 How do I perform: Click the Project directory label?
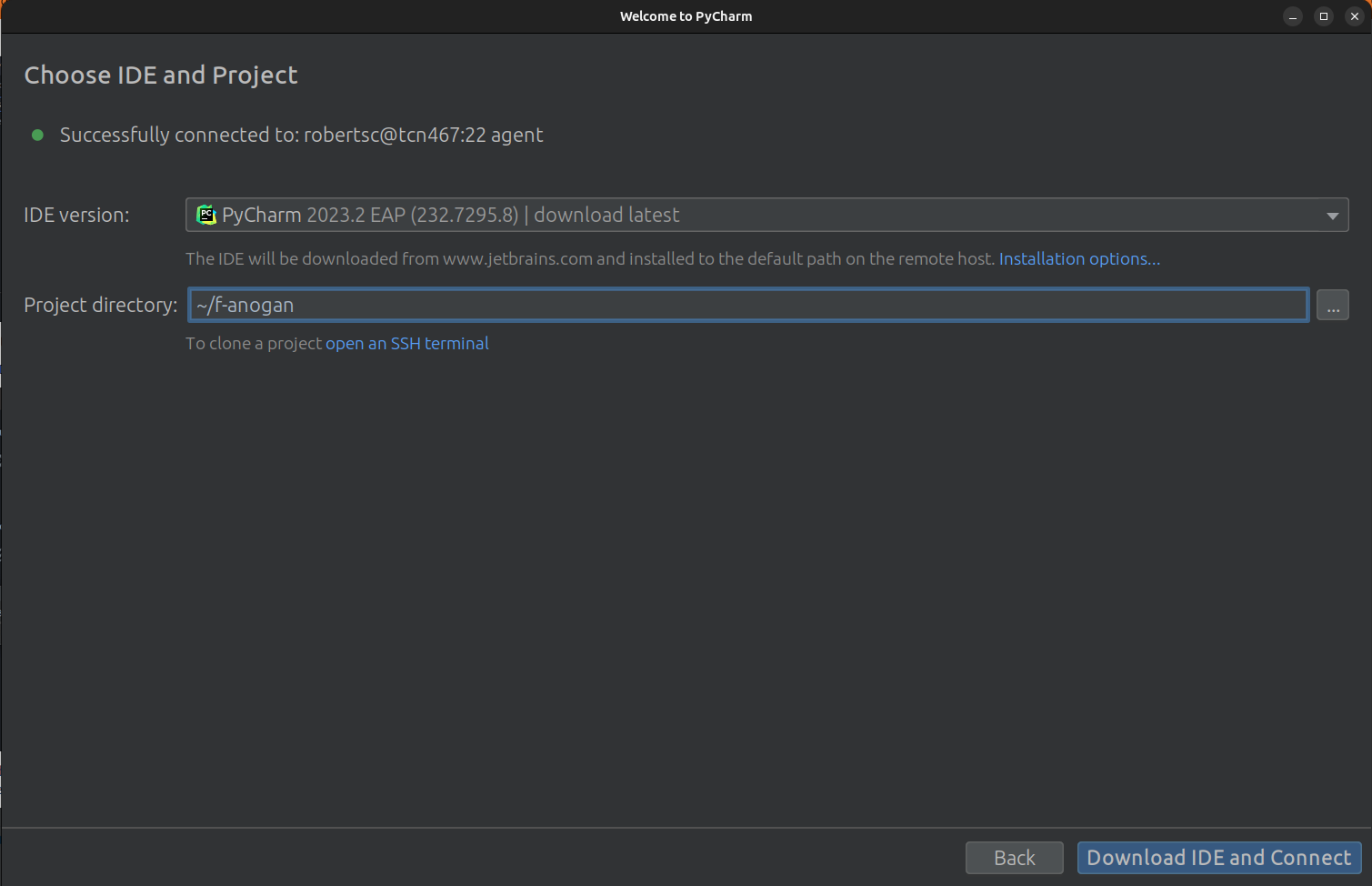pyautogui.click(x=100, y=305)
